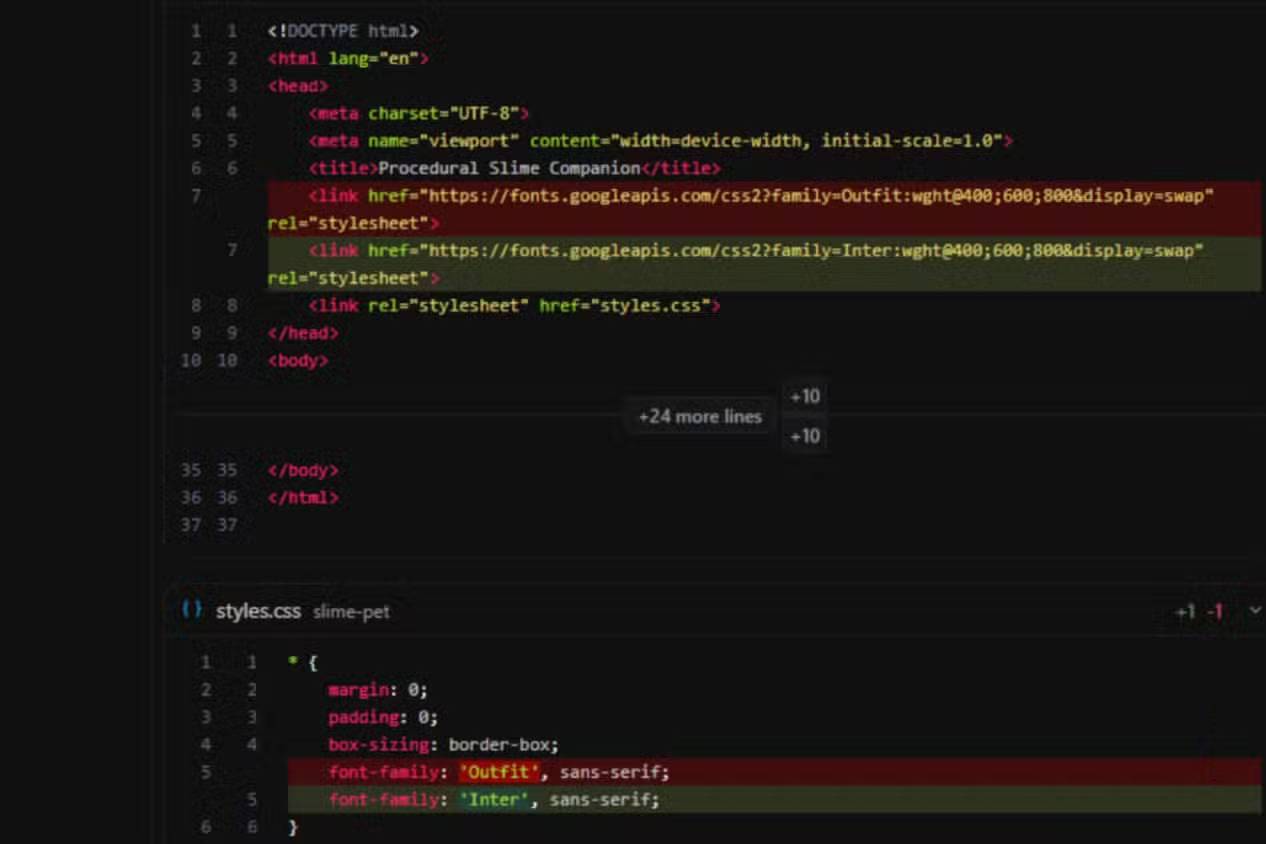The width and height of the screenshot is (1266, 844).
Task: Click the closing </html> tag line
Action: click(303, 497)
